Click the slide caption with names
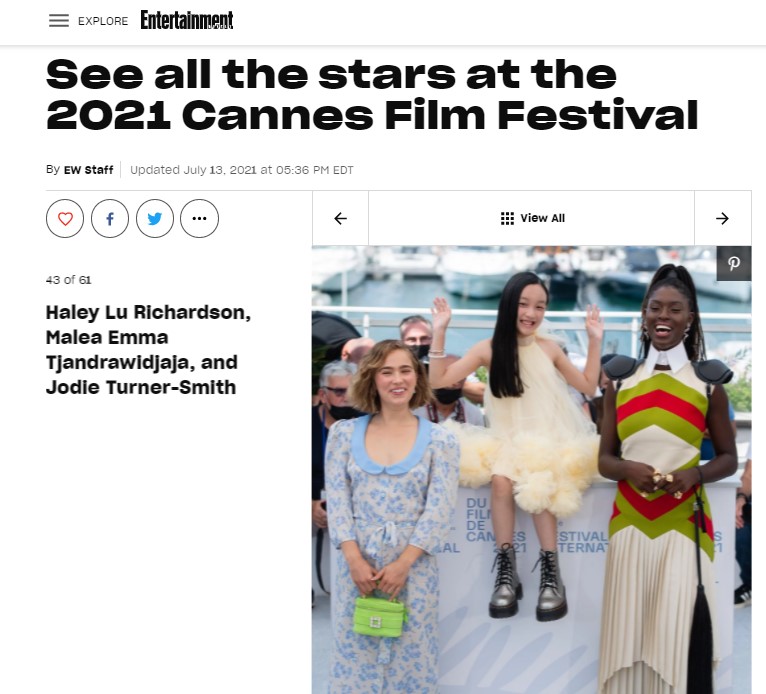Viewport: 766px width, 694px height. tap(149, 350)
